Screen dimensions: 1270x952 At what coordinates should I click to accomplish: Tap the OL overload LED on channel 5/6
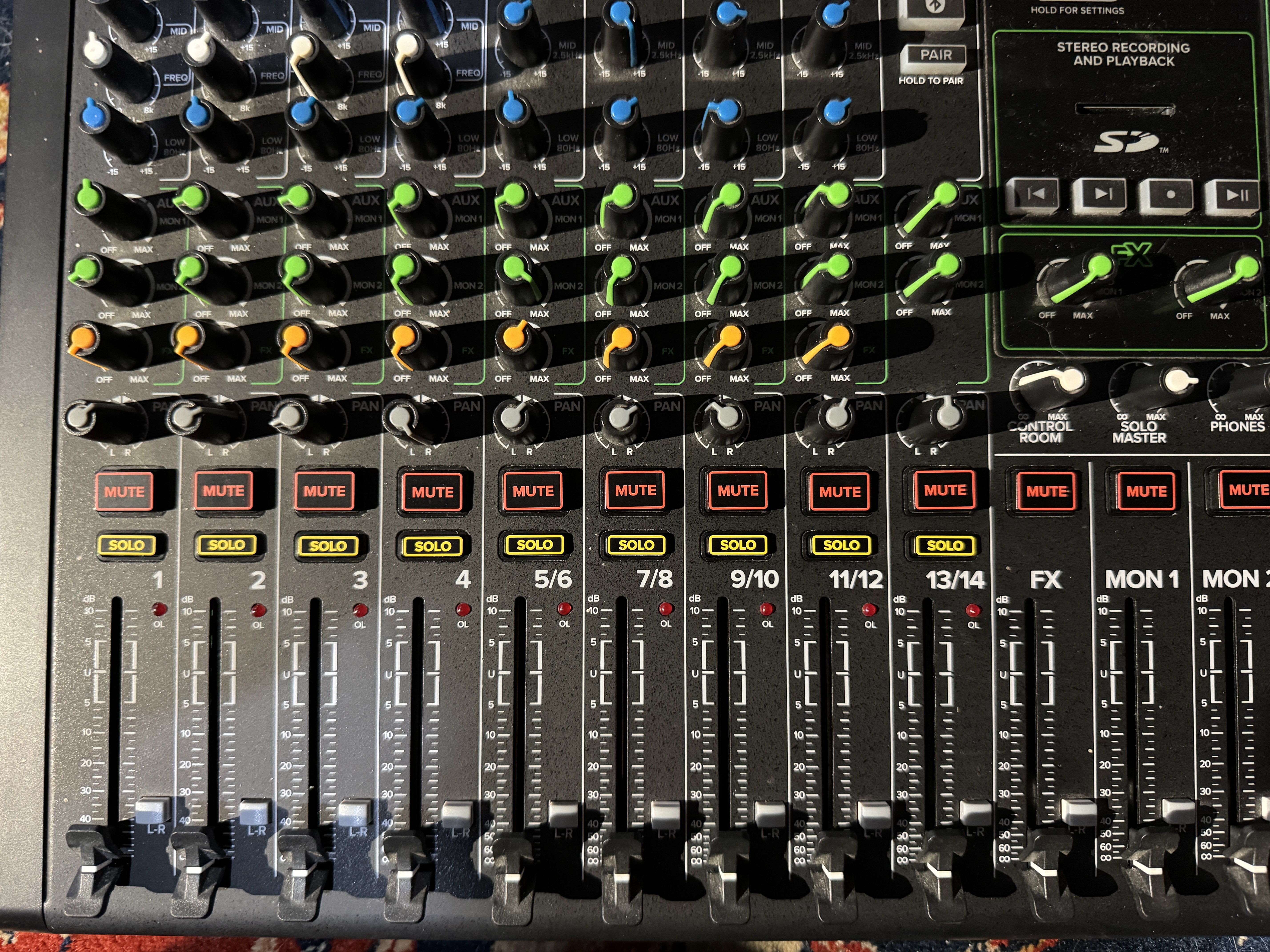pos(564,609)
